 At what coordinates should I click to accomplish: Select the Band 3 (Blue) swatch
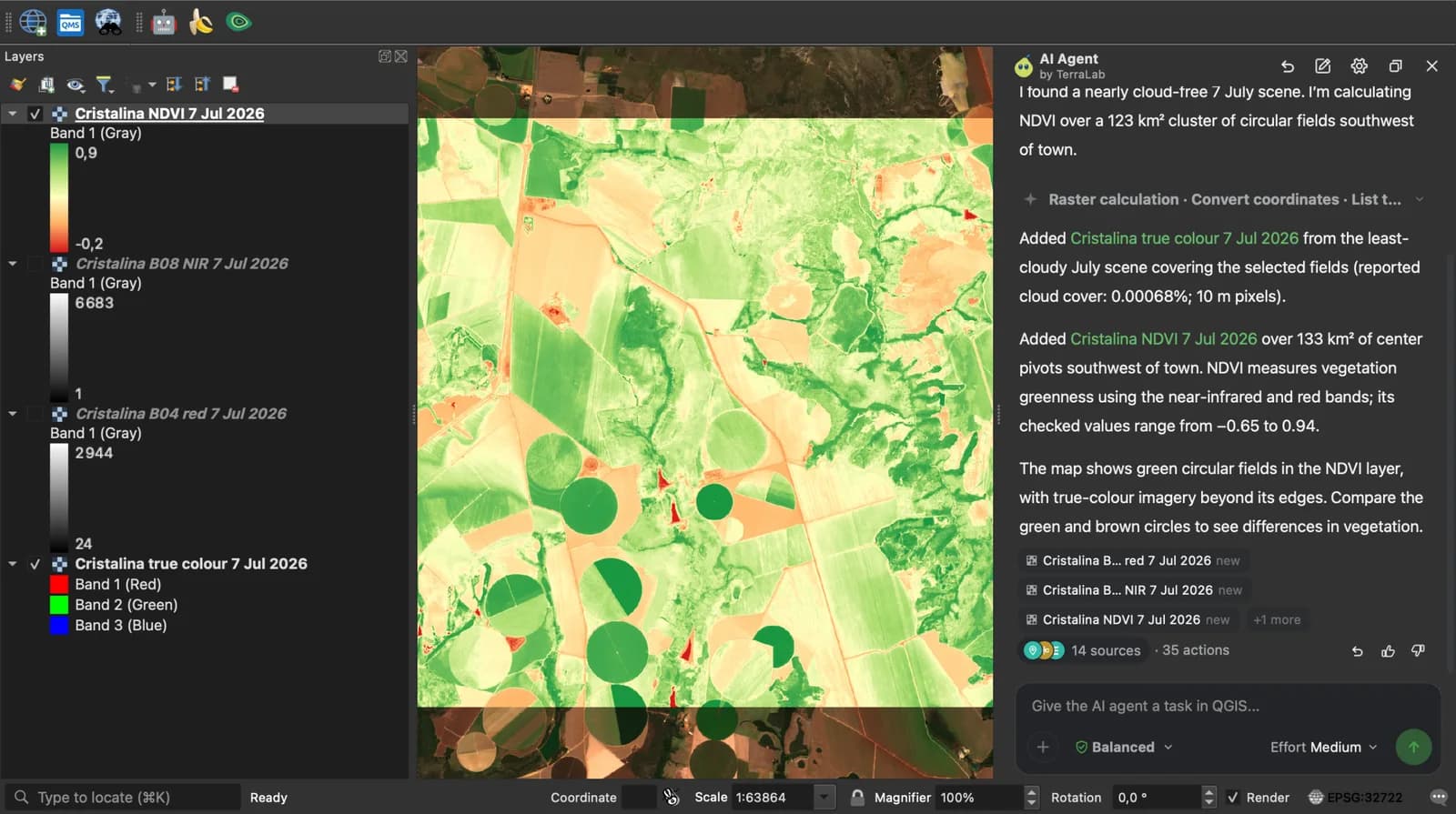[x=59, y=626]
